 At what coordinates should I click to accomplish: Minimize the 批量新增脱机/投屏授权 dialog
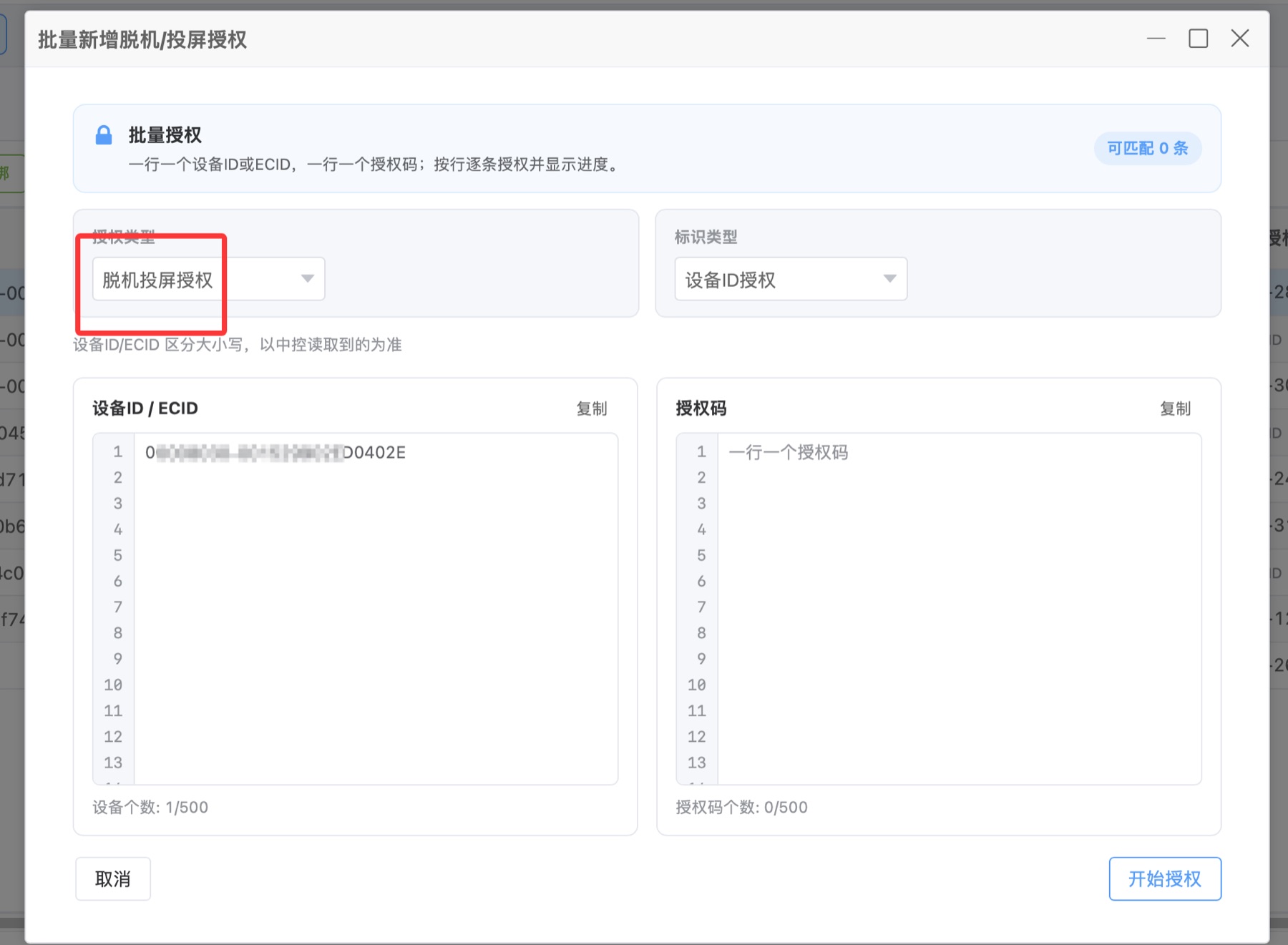point(1156,39)
